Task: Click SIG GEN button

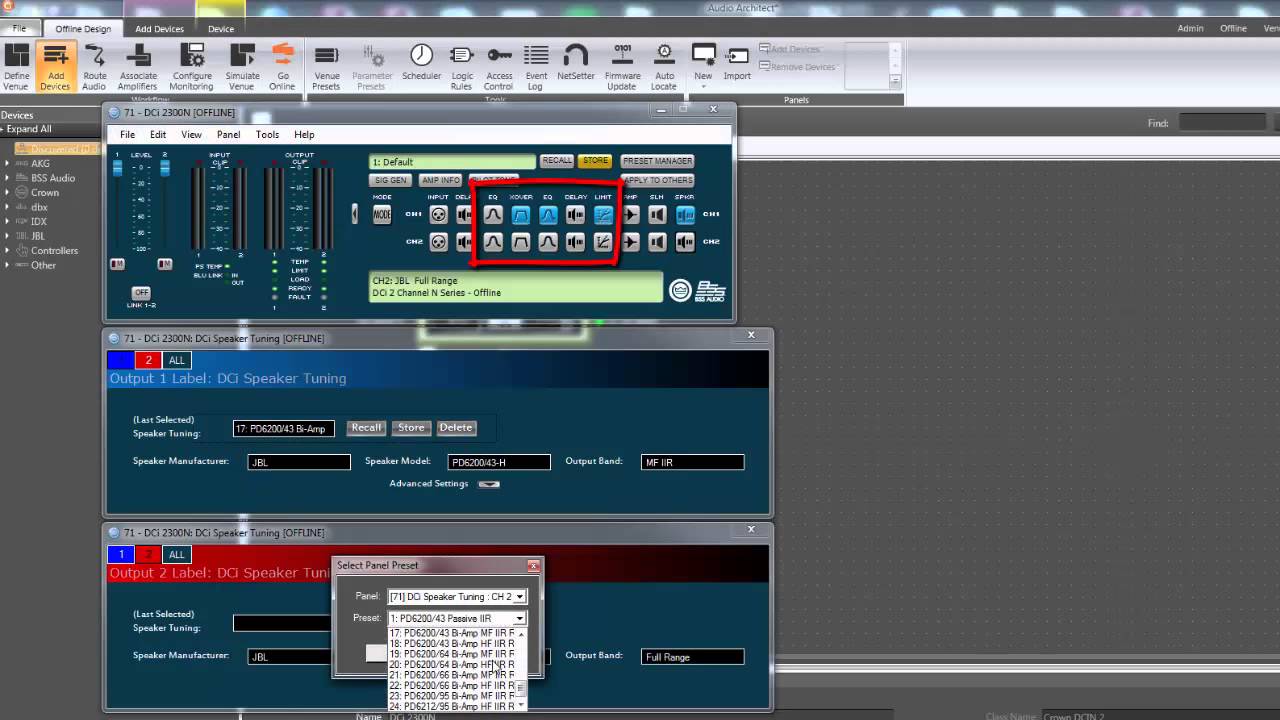Action: [390, 181]
